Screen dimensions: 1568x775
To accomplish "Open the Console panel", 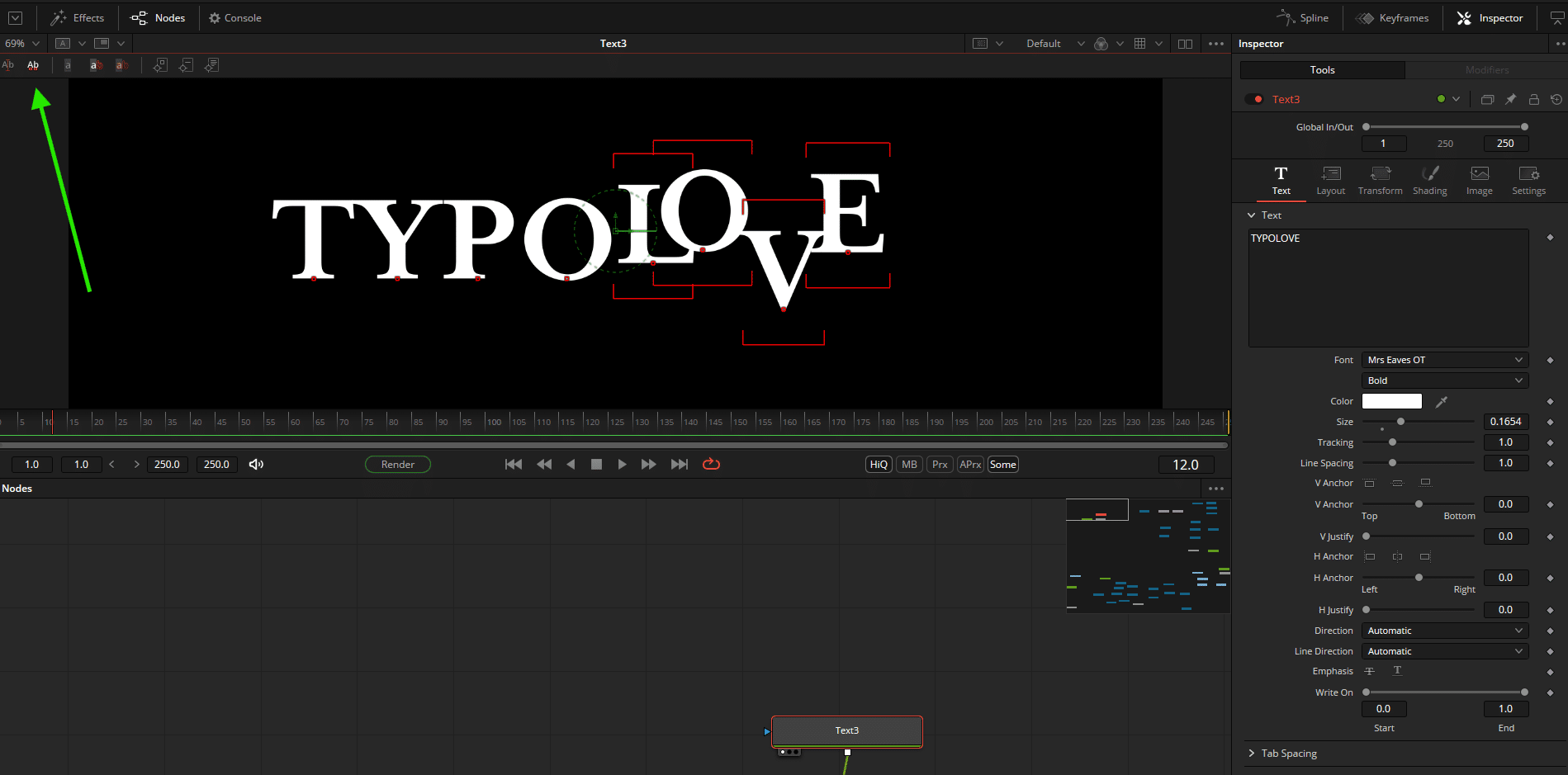I will click(234, 17).
